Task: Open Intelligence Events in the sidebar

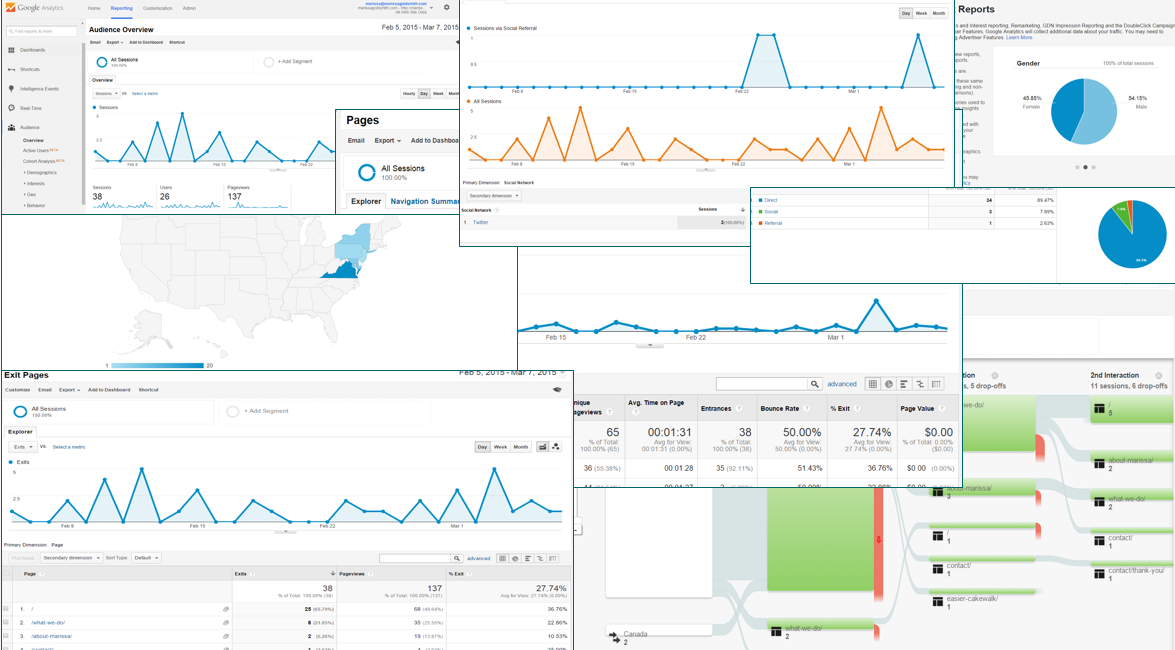Action: (x=39, y=89)
